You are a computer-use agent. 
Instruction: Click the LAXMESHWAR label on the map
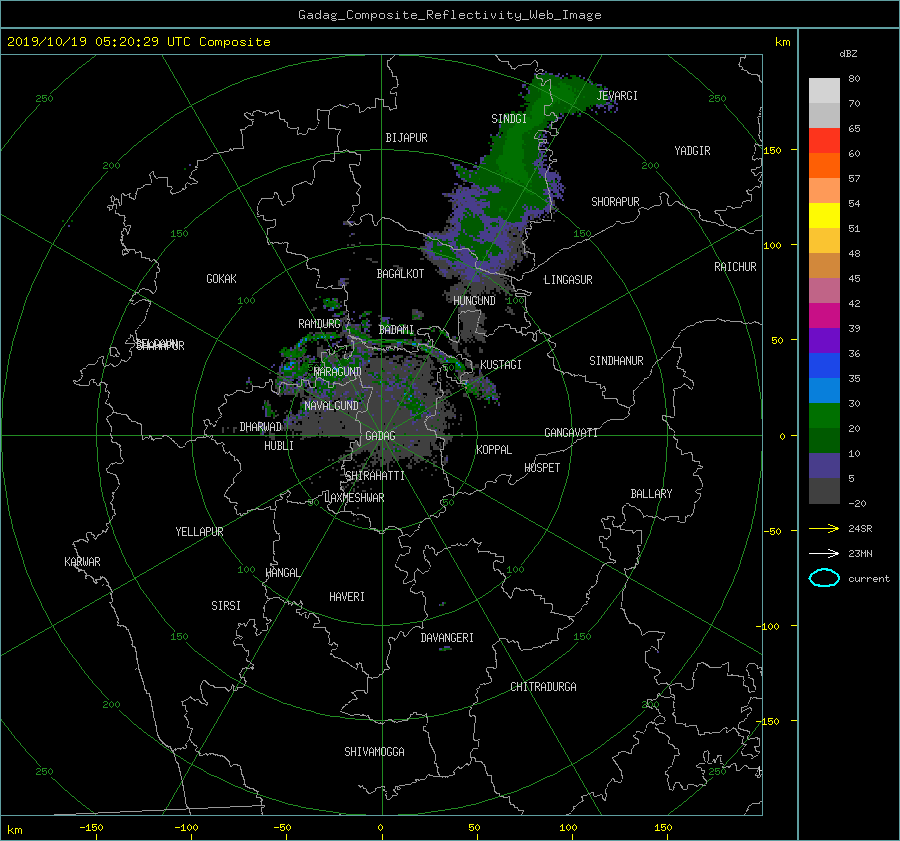[x=354, y=498]
